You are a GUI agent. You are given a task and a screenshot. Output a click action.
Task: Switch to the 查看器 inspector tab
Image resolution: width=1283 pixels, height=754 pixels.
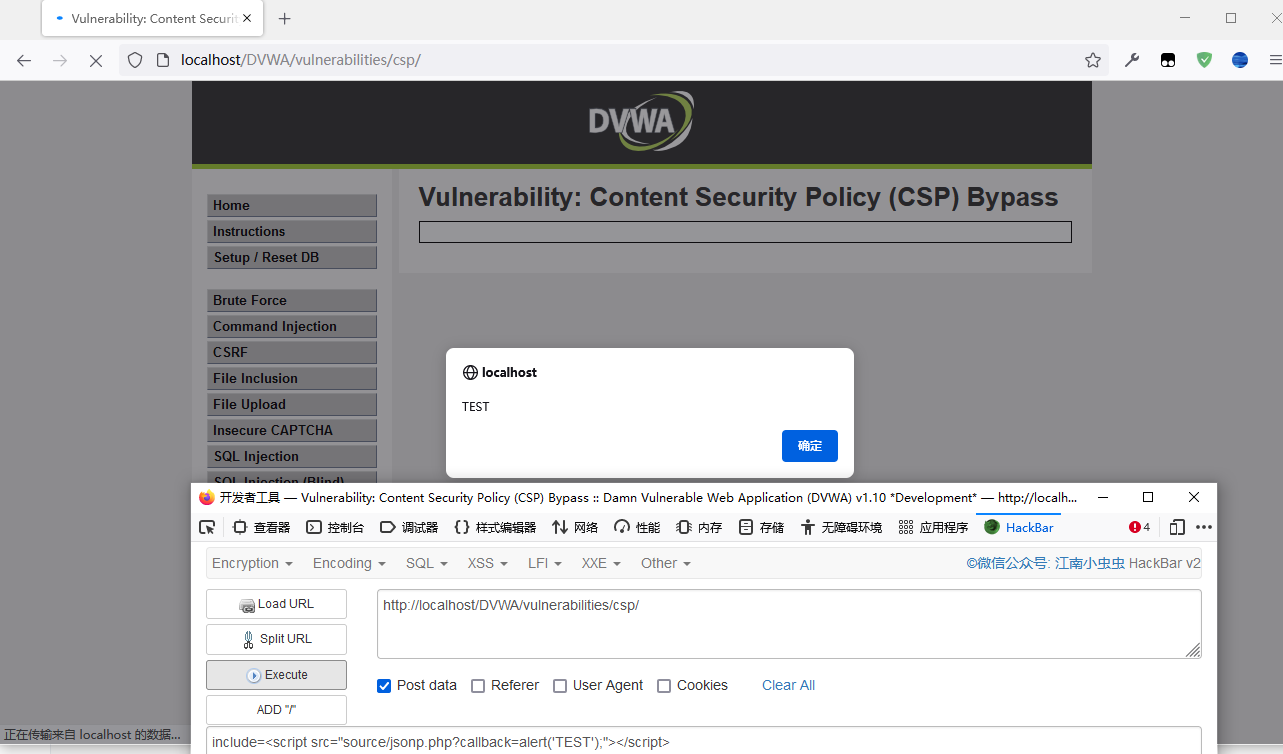261,527
